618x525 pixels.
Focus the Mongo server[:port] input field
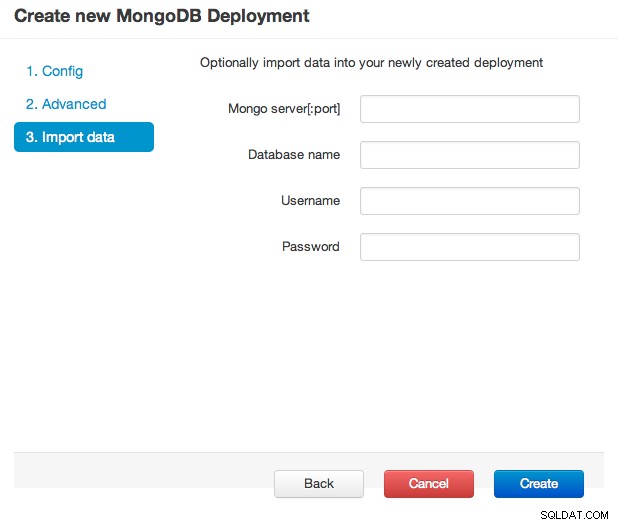click(470, 109)
